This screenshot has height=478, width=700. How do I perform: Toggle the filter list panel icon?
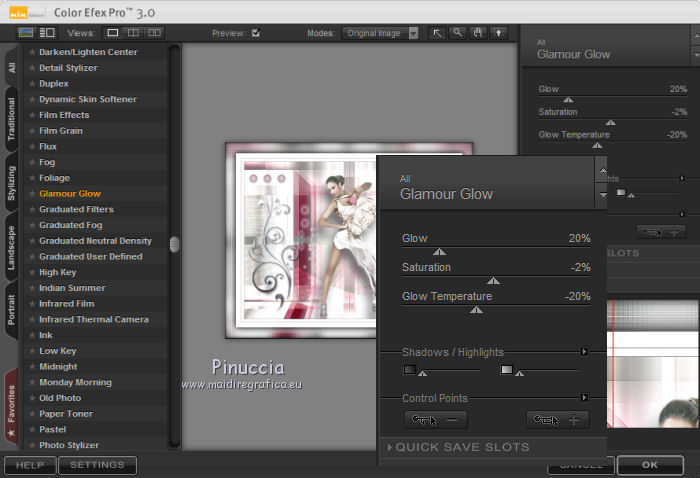click(x=47, y=33)
